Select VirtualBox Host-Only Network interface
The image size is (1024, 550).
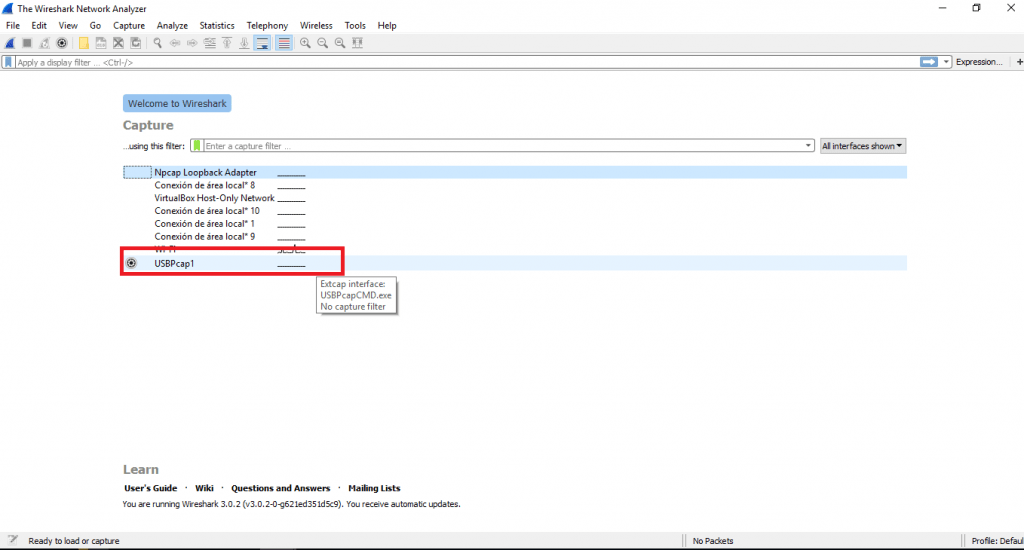515,198
